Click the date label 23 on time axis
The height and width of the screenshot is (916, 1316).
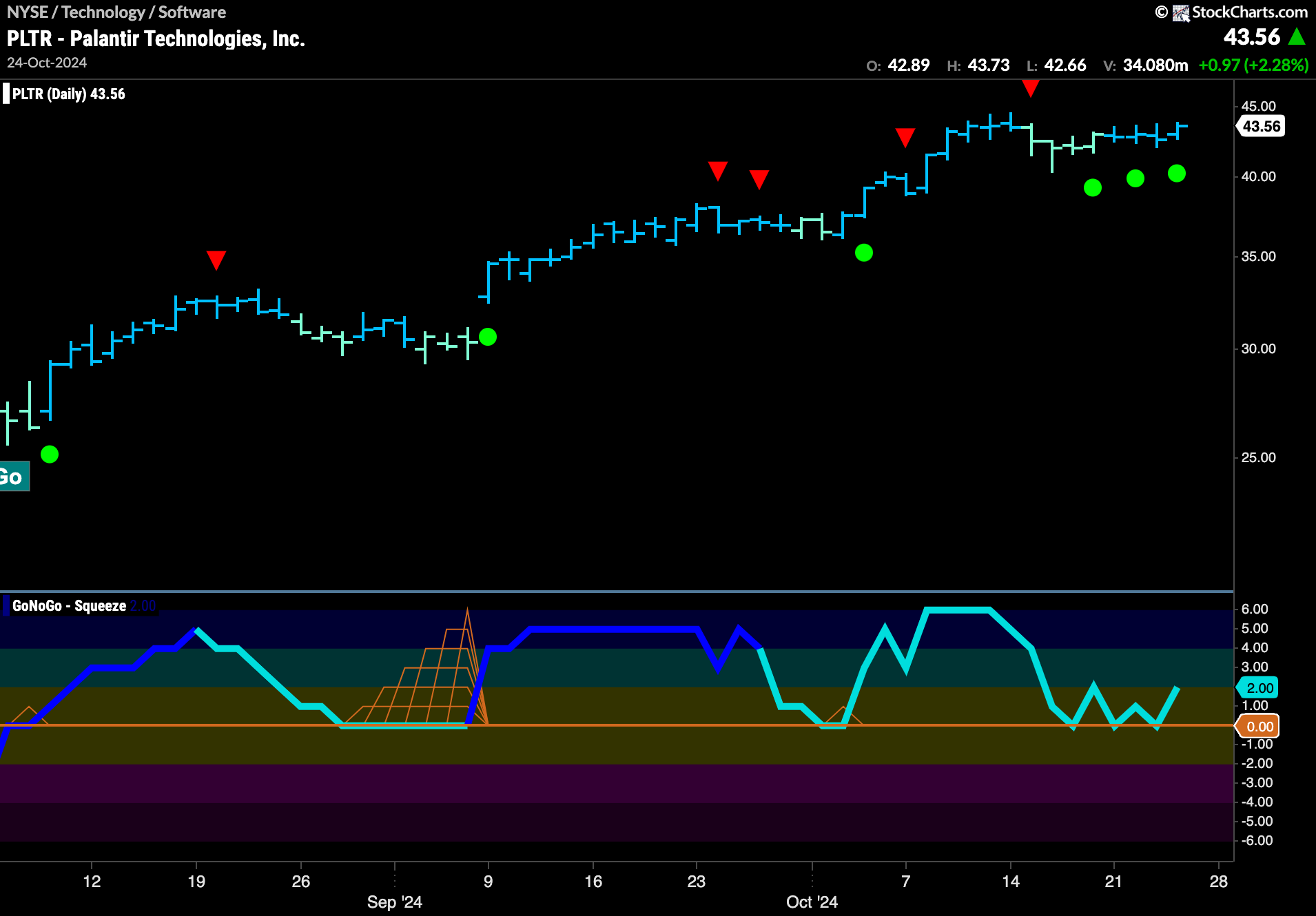[697, 882]
